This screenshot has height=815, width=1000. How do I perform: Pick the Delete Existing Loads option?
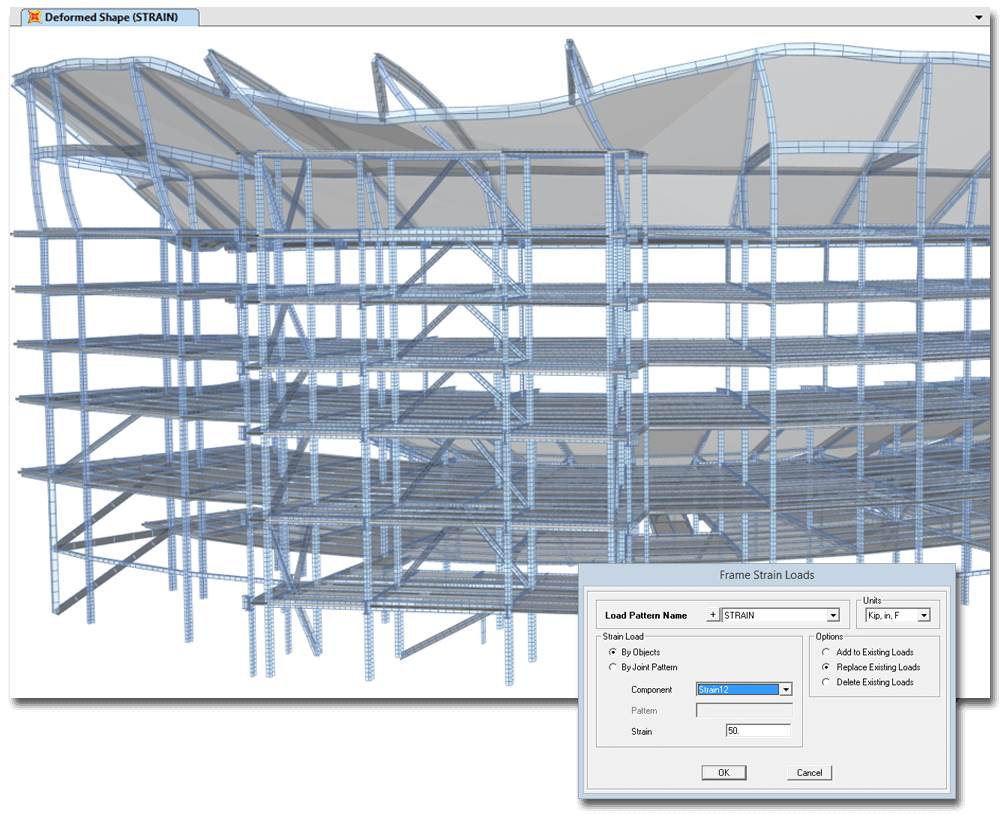826,682
